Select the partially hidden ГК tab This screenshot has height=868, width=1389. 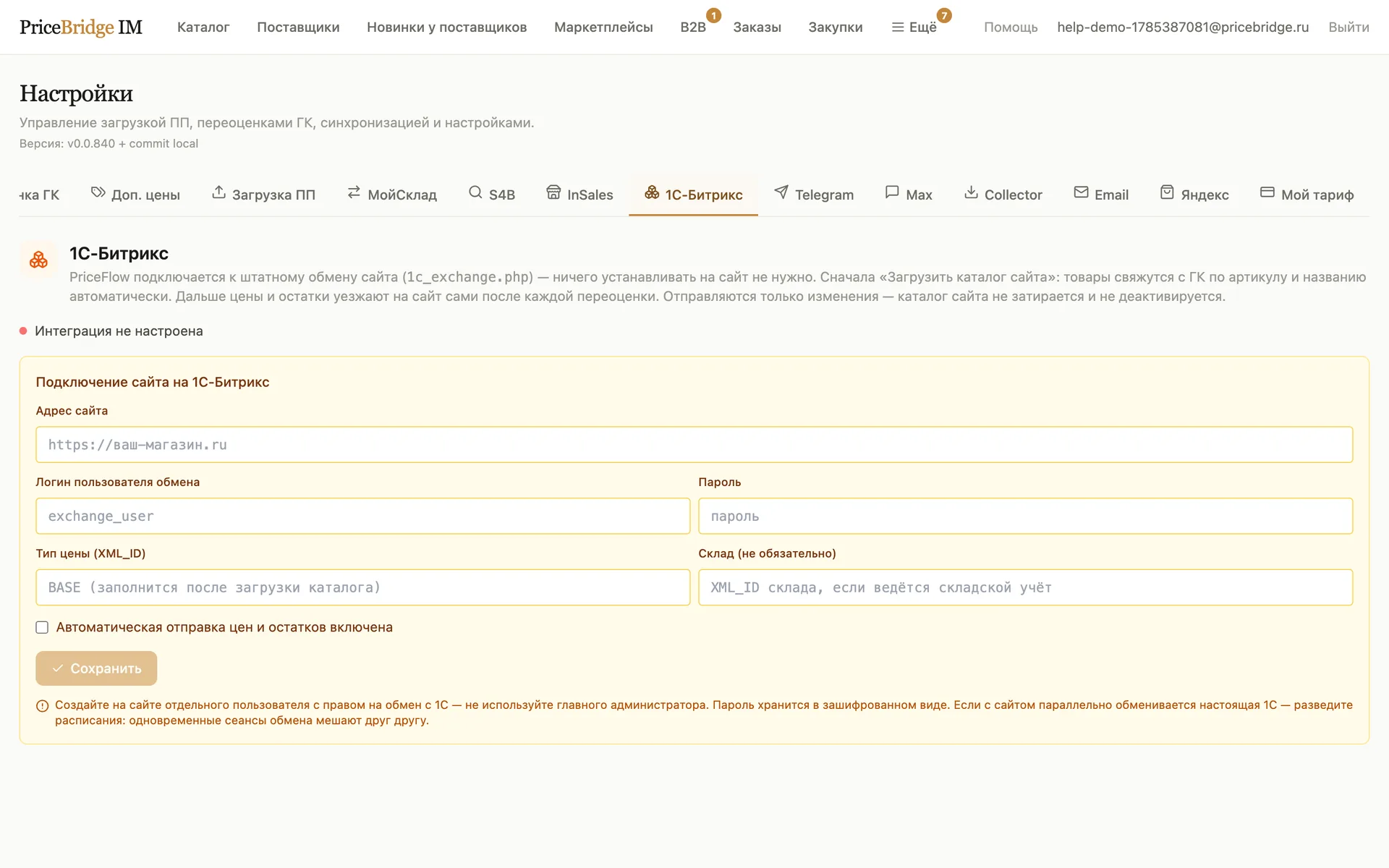coord(40,195)
